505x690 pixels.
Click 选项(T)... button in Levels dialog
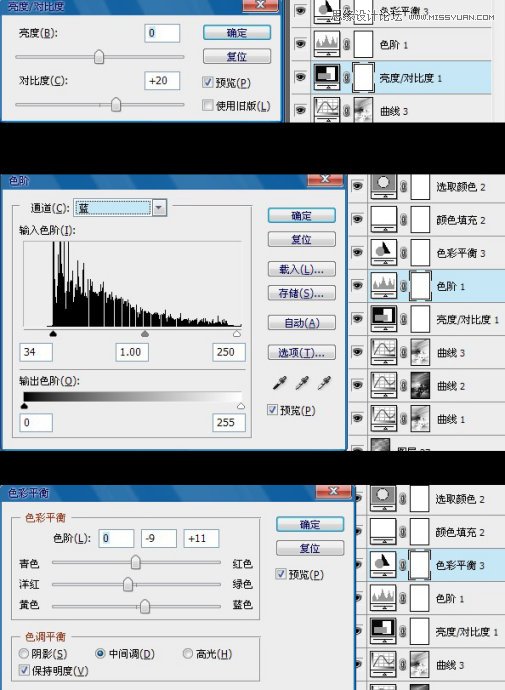pyautogui.click(x=301, y=352)
